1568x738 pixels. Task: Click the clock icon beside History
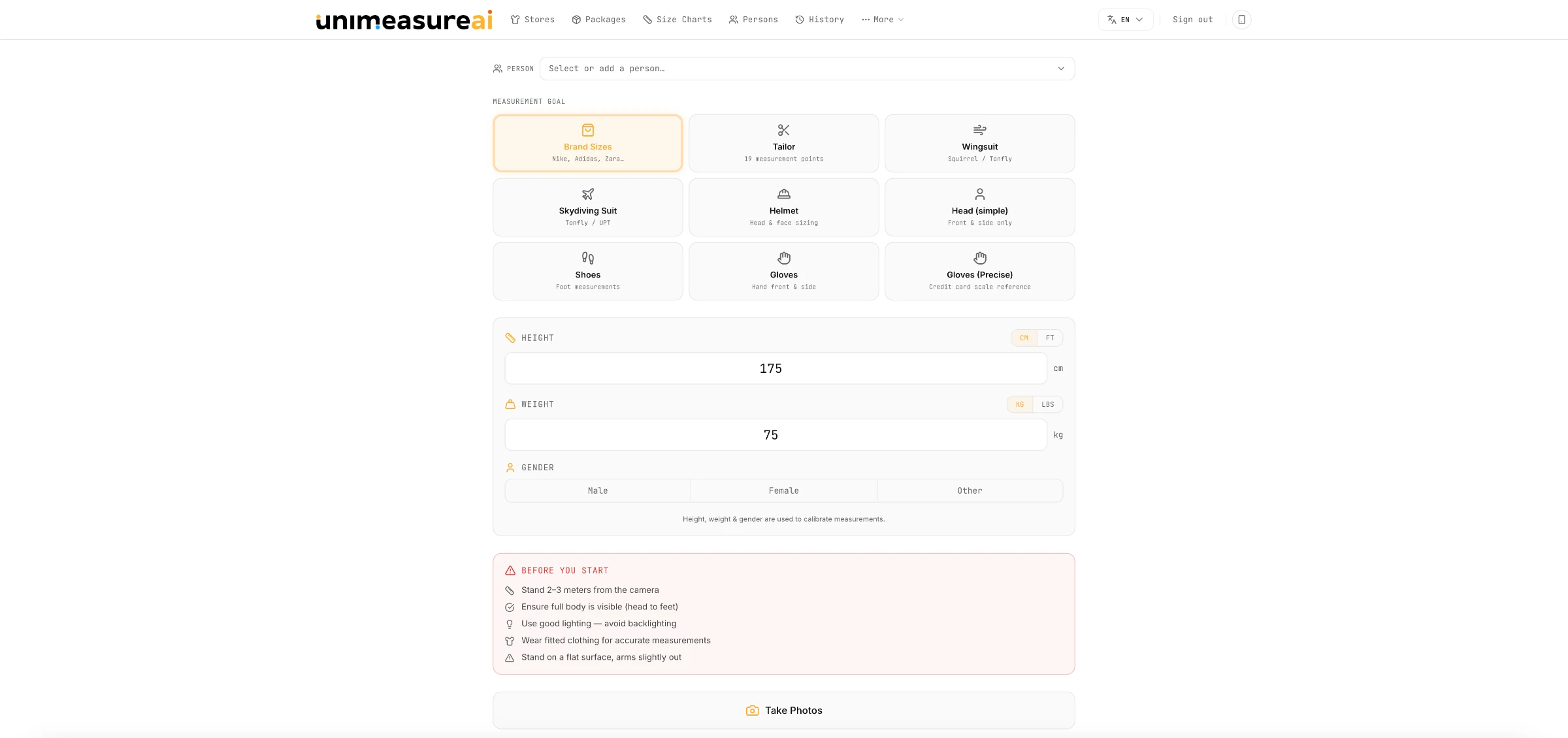pos(800,20)
